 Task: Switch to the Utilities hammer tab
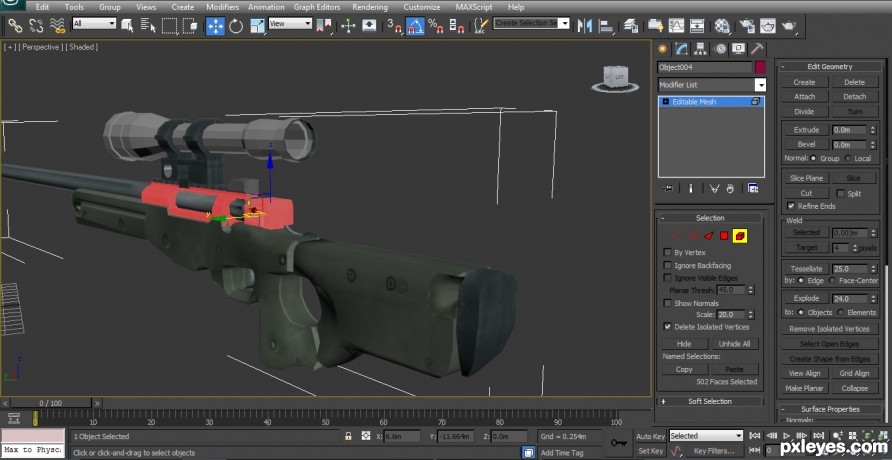[x=757, y=49]
